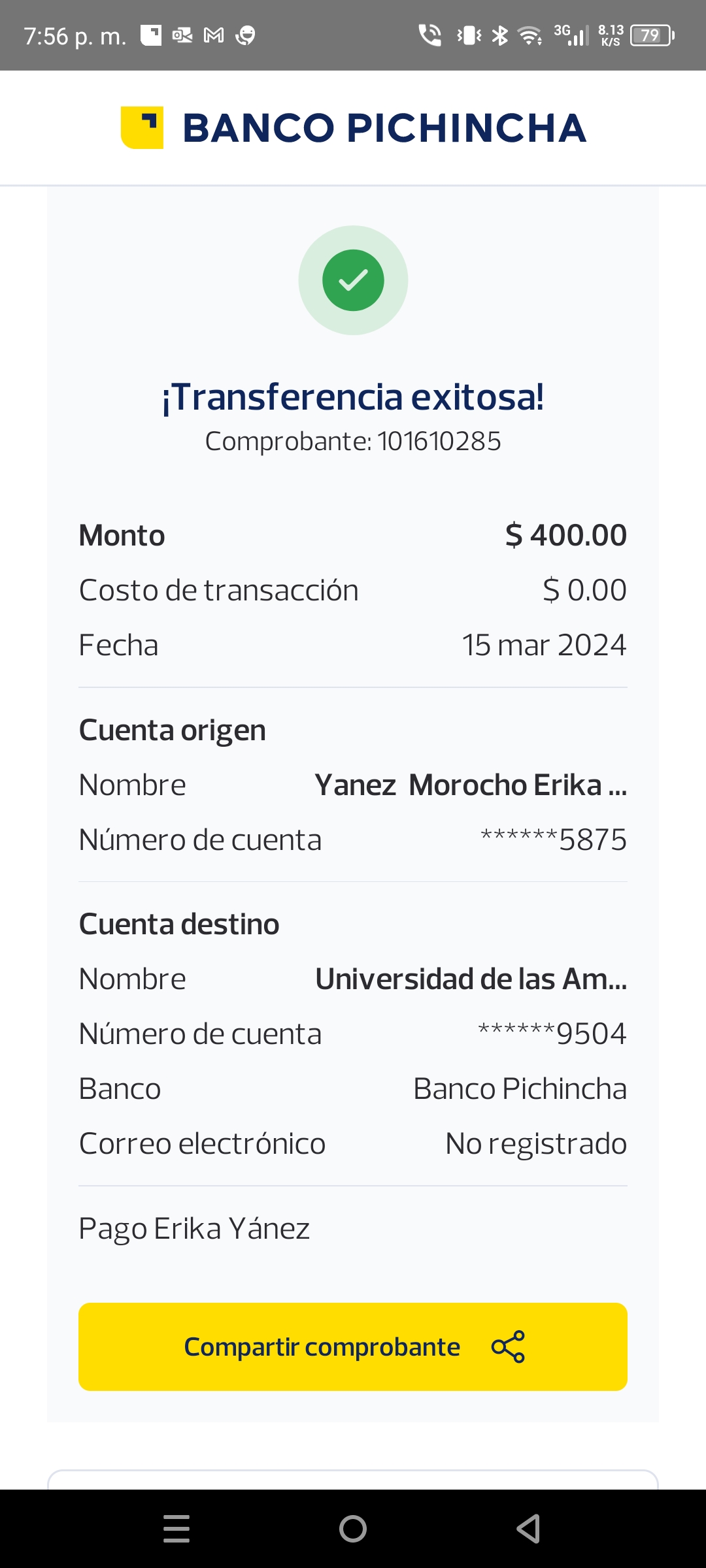This screenshot has width=706, height=1568.
Task: Expand truncated Universidad de las Am... name
Action: [x=471, y=979]
